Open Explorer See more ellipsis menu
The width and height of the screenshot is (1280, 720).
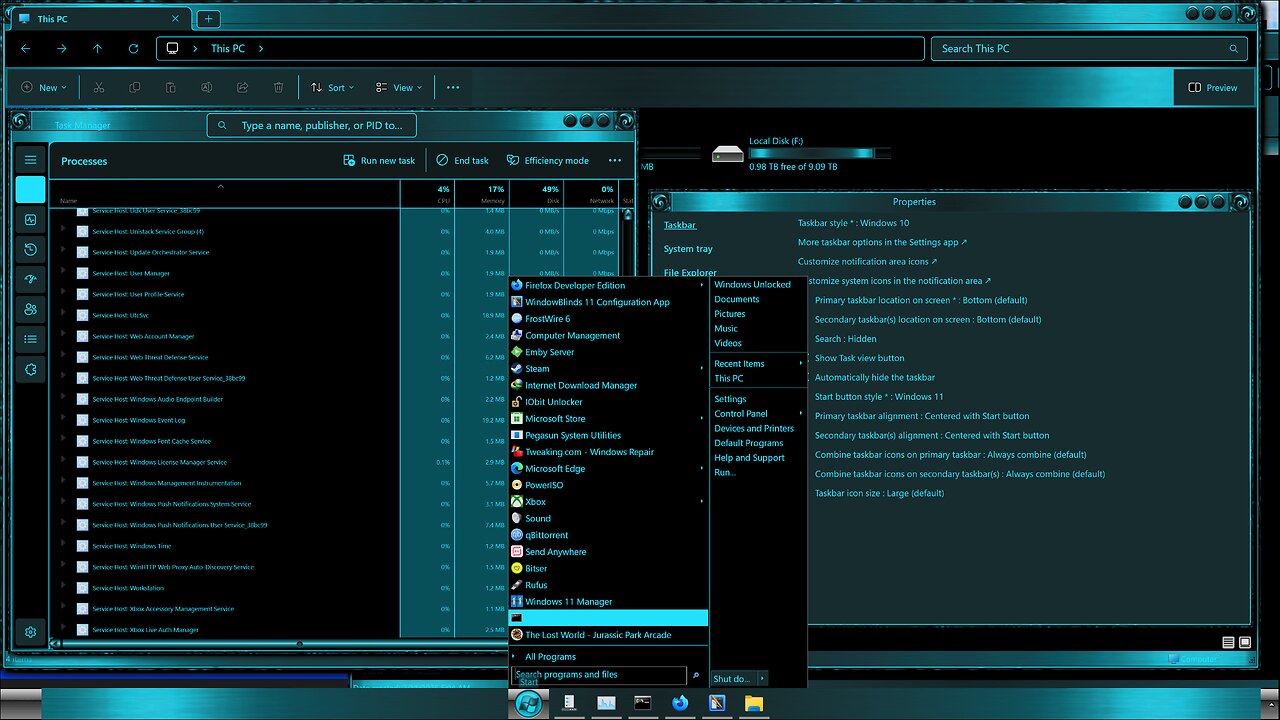(x=453, y=87)
